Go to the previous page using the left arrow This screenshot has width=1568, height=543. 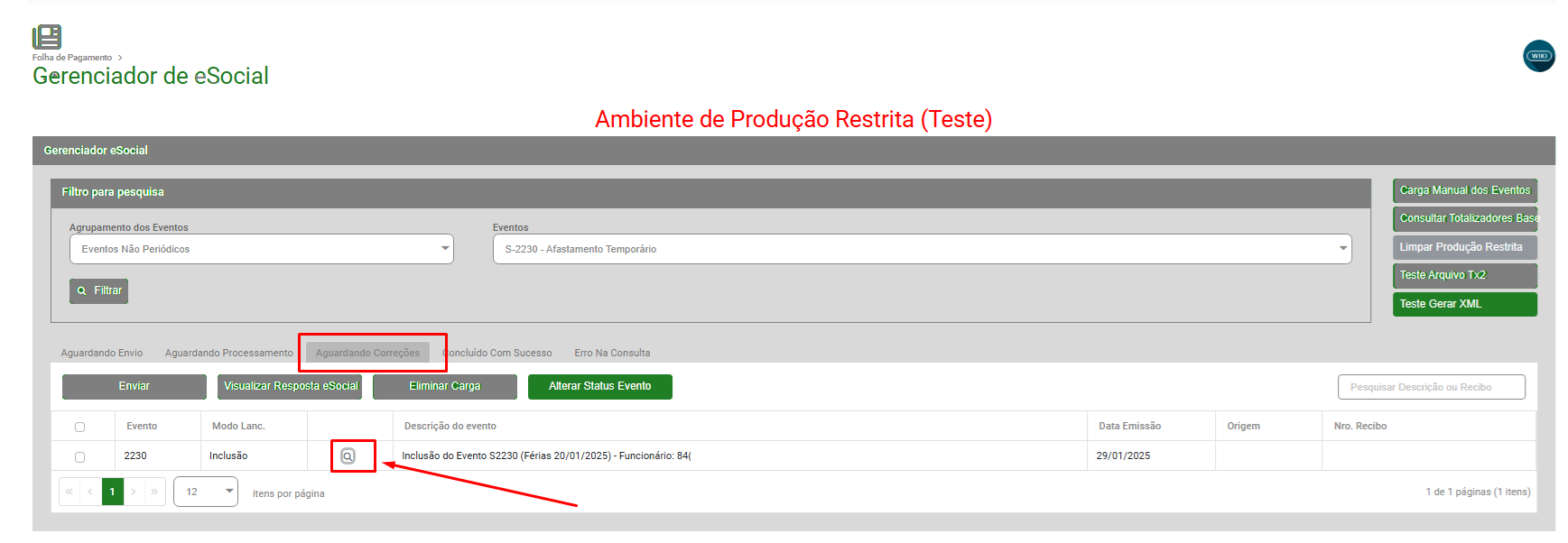[90, 492]
